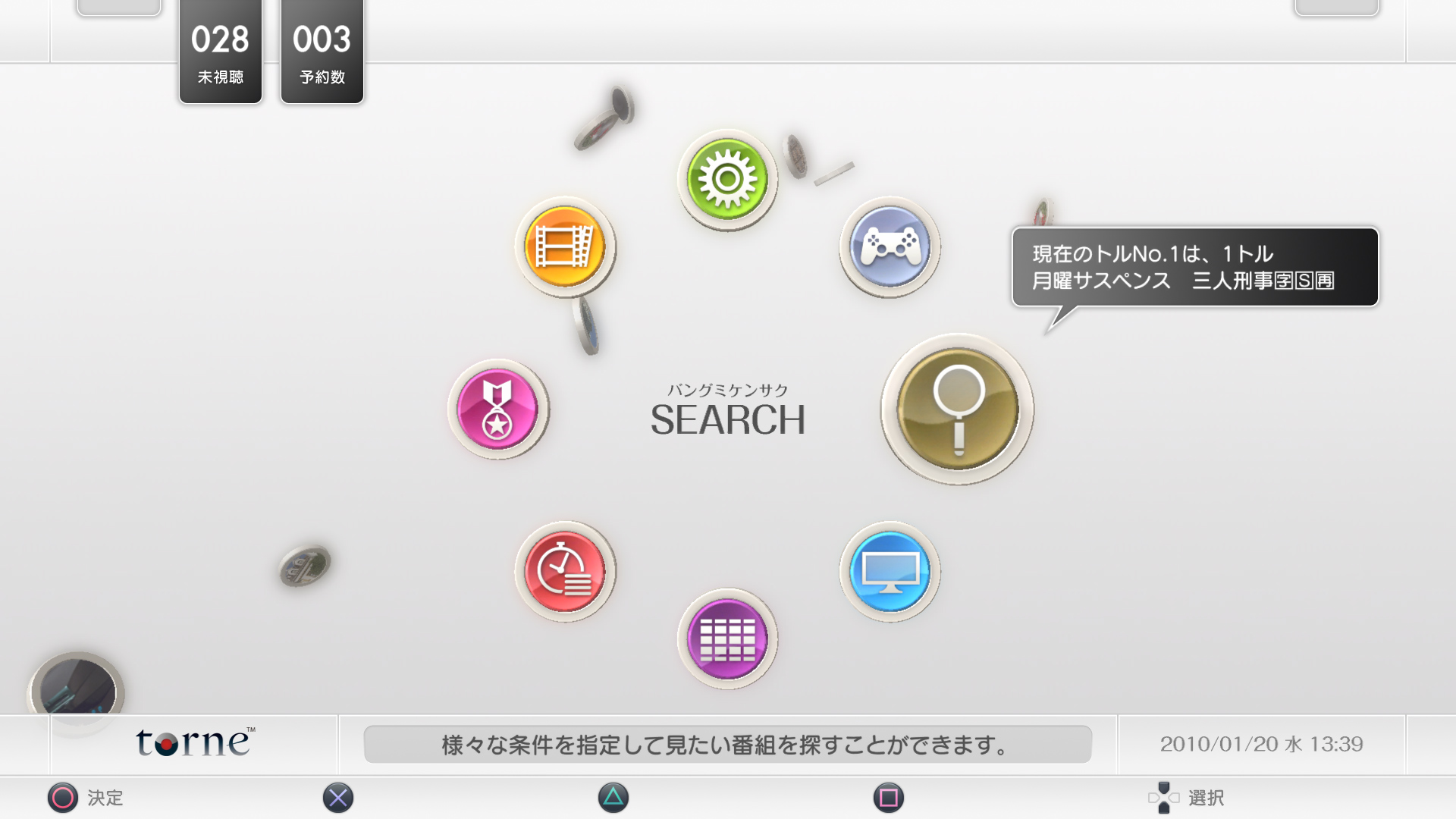The image size is (1456, 819).
Task: Select the blue TV monitor icon
Action: pyautogui.click(x=890, y=572)
